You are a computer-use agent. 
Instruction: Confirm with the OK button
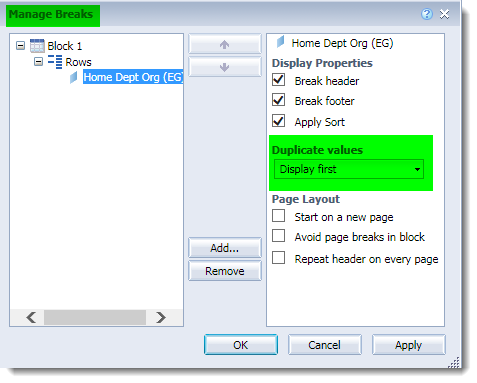[241, 345]
